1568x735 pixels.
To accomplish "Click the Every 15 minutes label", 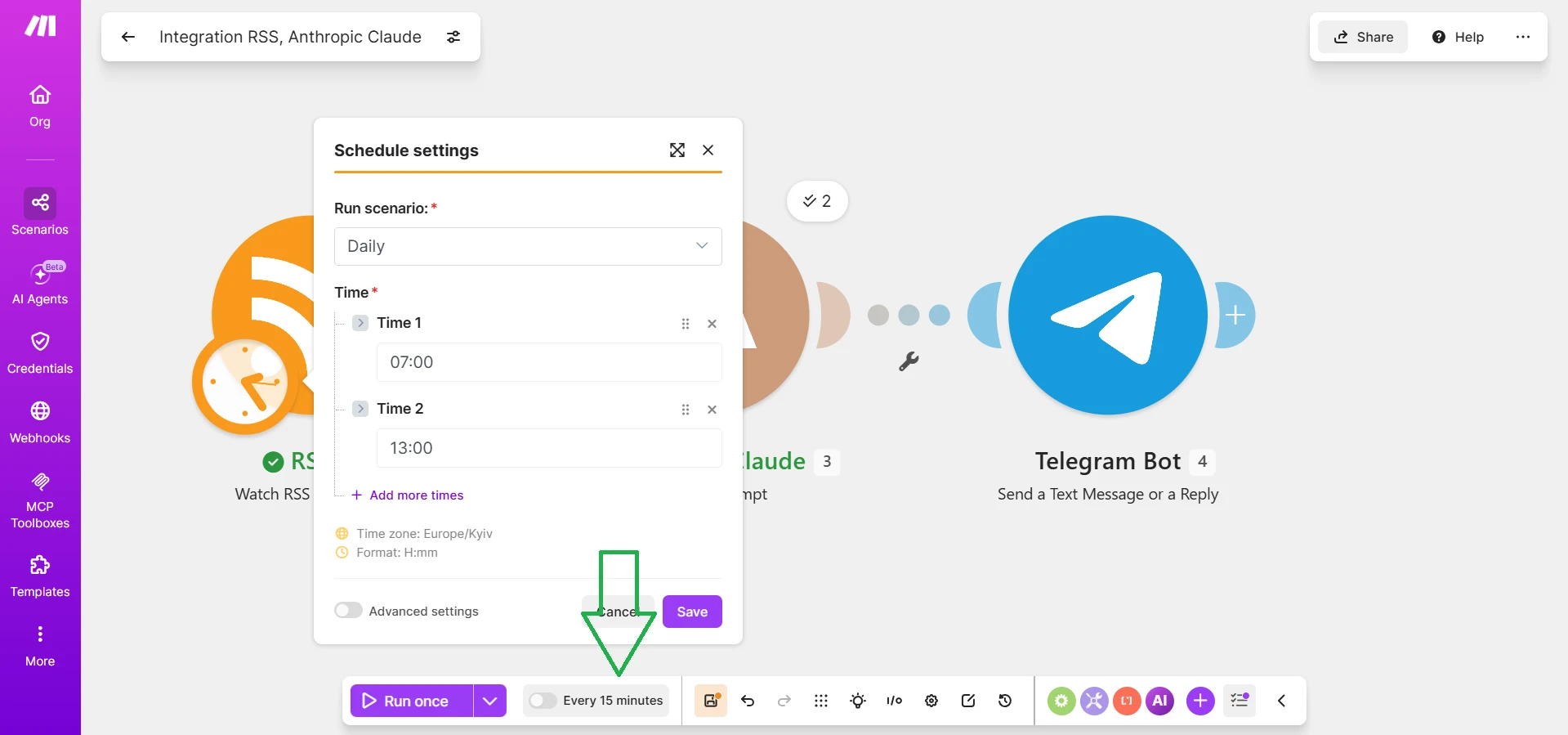I will [613, 701].
